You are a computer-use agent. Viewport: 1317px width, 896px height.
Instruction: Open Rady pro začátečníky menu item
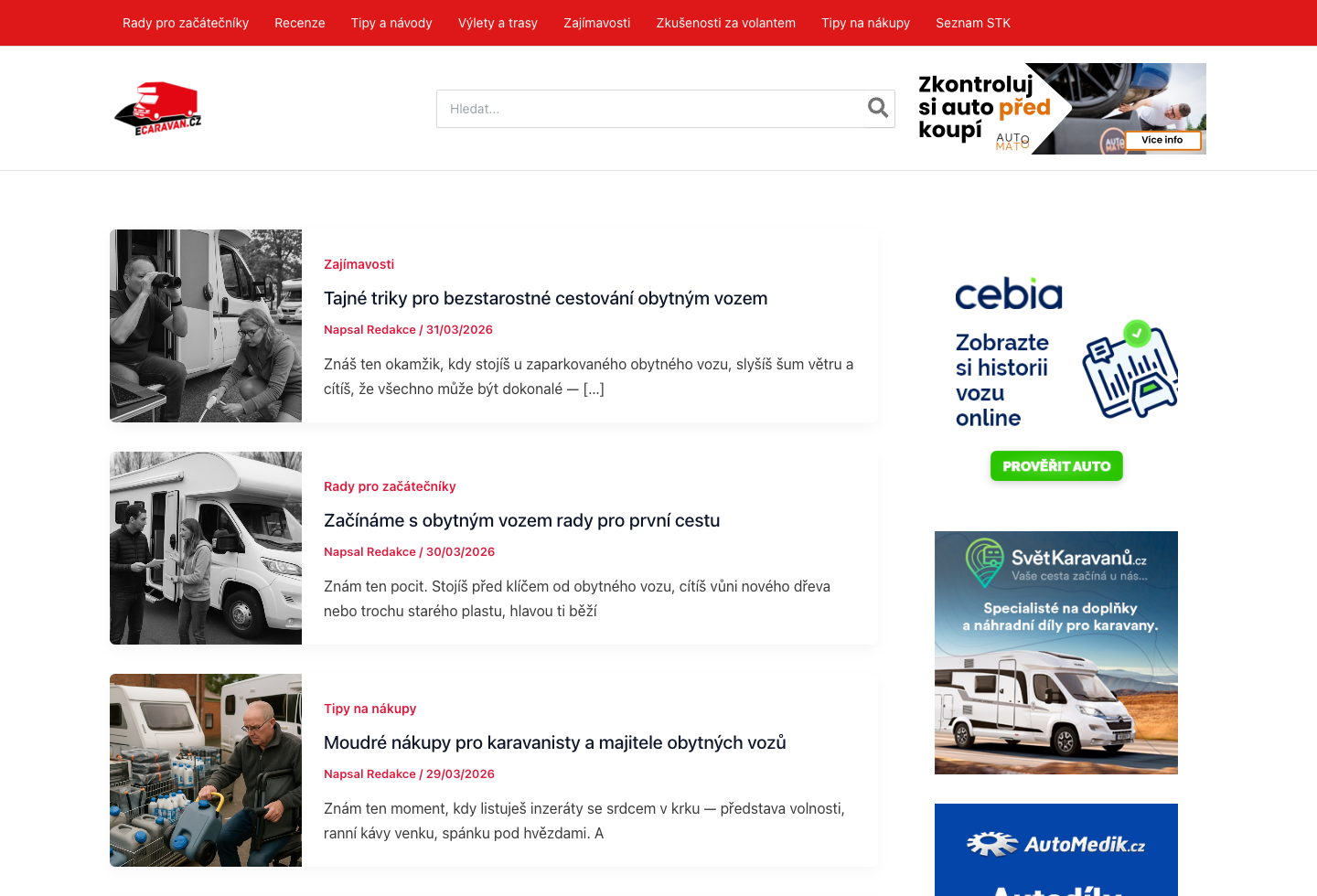coord(186,23)
